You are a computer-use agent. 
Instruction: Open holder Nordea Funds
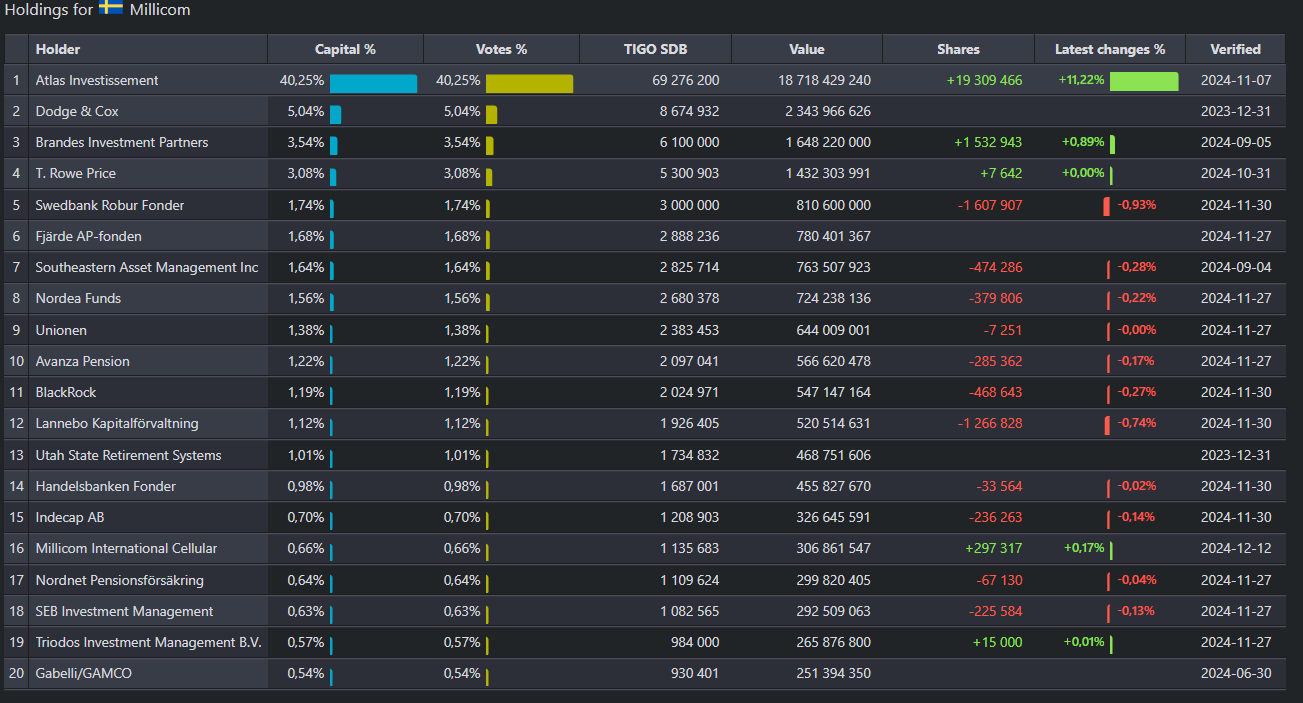(79, 298)
